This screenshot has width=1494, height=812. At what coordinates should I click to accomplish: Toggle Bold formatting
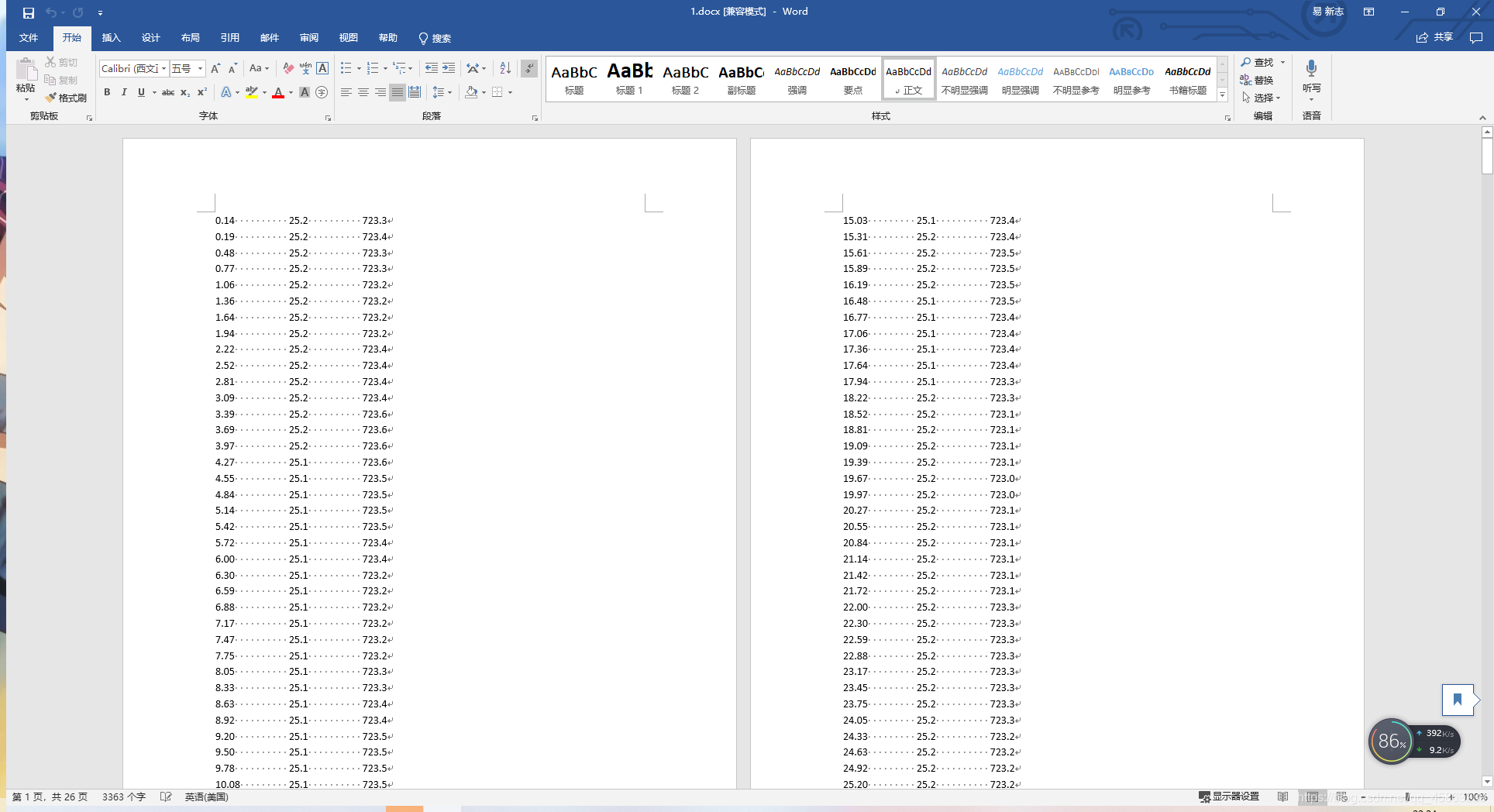tap(107, 92)
